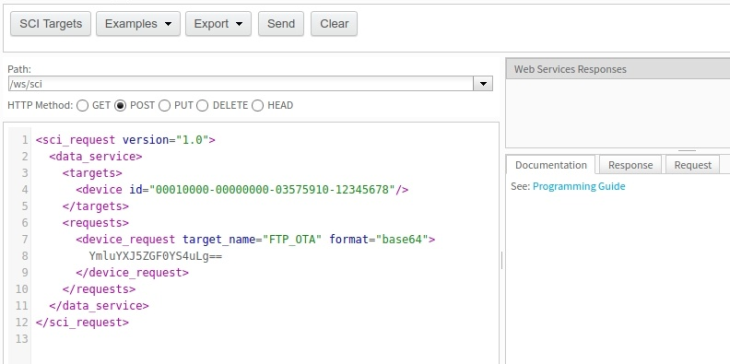The width and height of the screenshot is (730, 364).
Task: Click the closing sci_request tag on line 12
Action: click(x=82, y=323)
